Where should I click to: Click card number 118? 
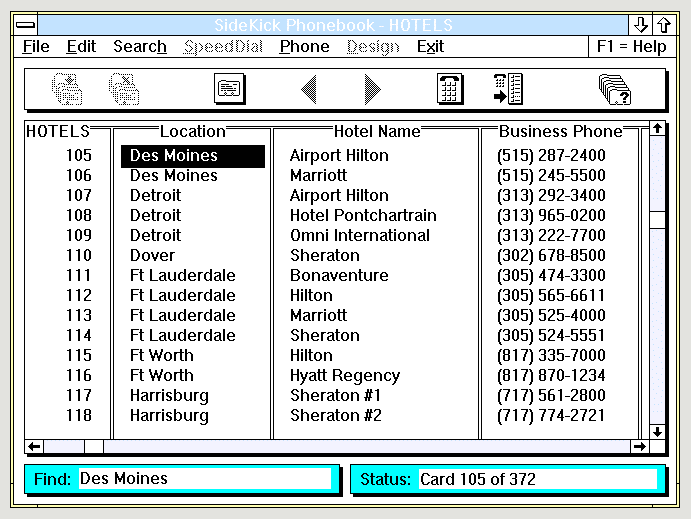click(x=79, y=415)
